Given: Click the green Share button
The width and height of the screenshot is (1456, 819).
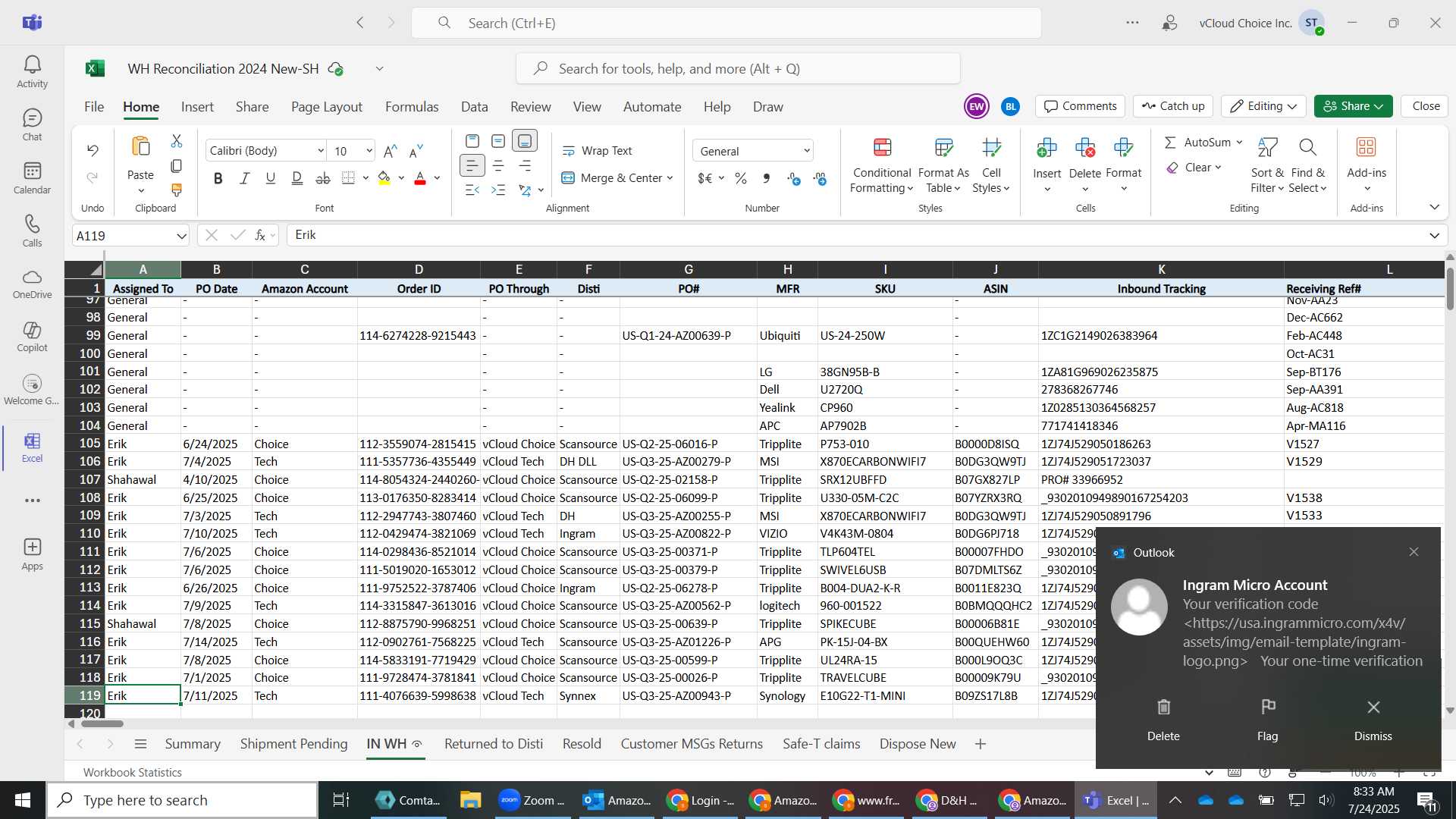Looking at the screenshot, I should pos(1353,106).
